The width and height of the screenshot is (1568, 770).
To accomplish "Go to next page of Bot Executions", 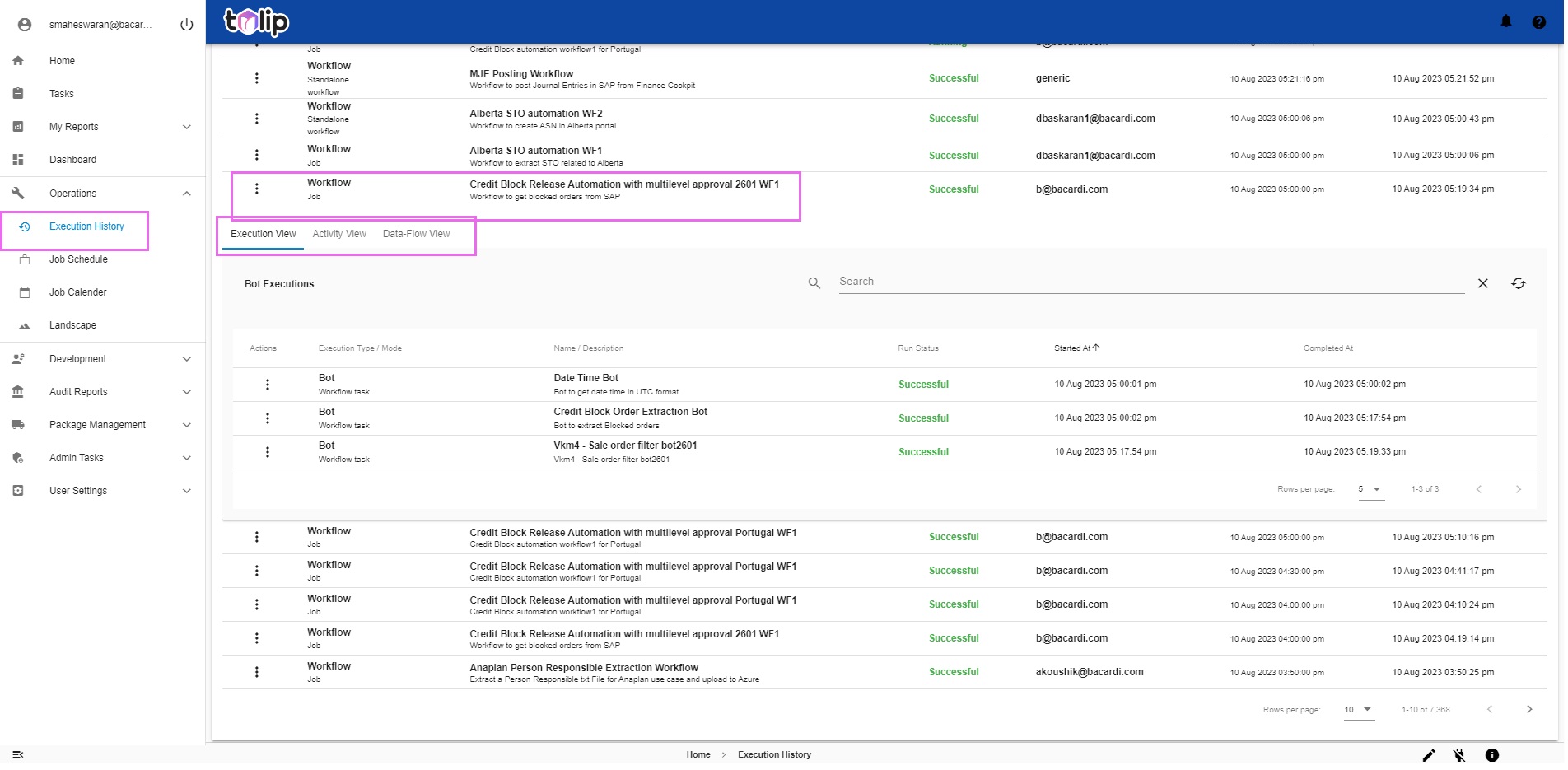I will 1519,489.
